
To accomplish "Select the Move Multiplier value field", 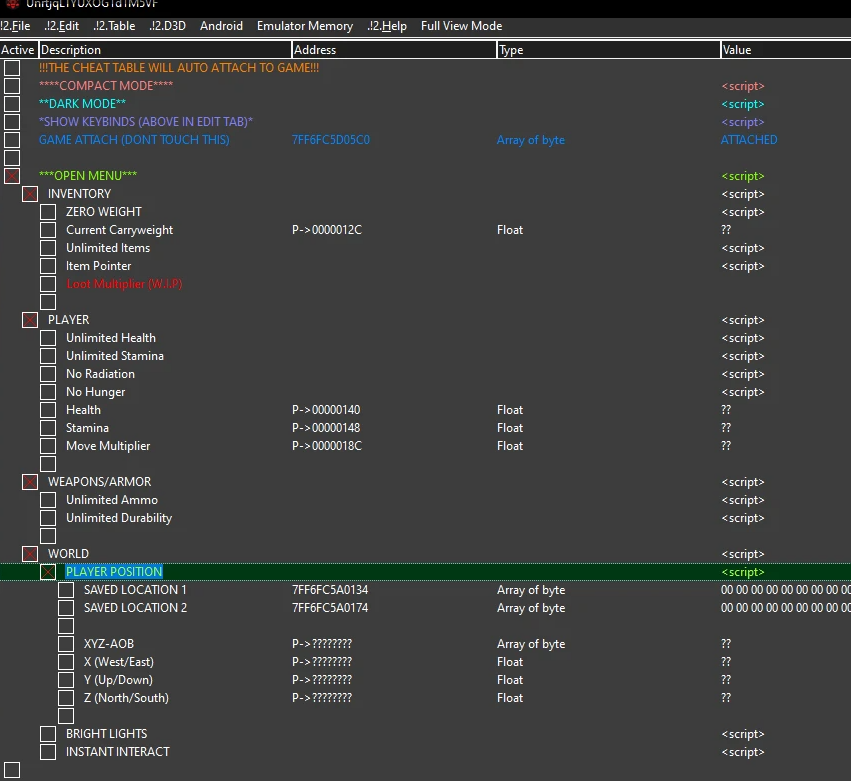I will (726, 446).
